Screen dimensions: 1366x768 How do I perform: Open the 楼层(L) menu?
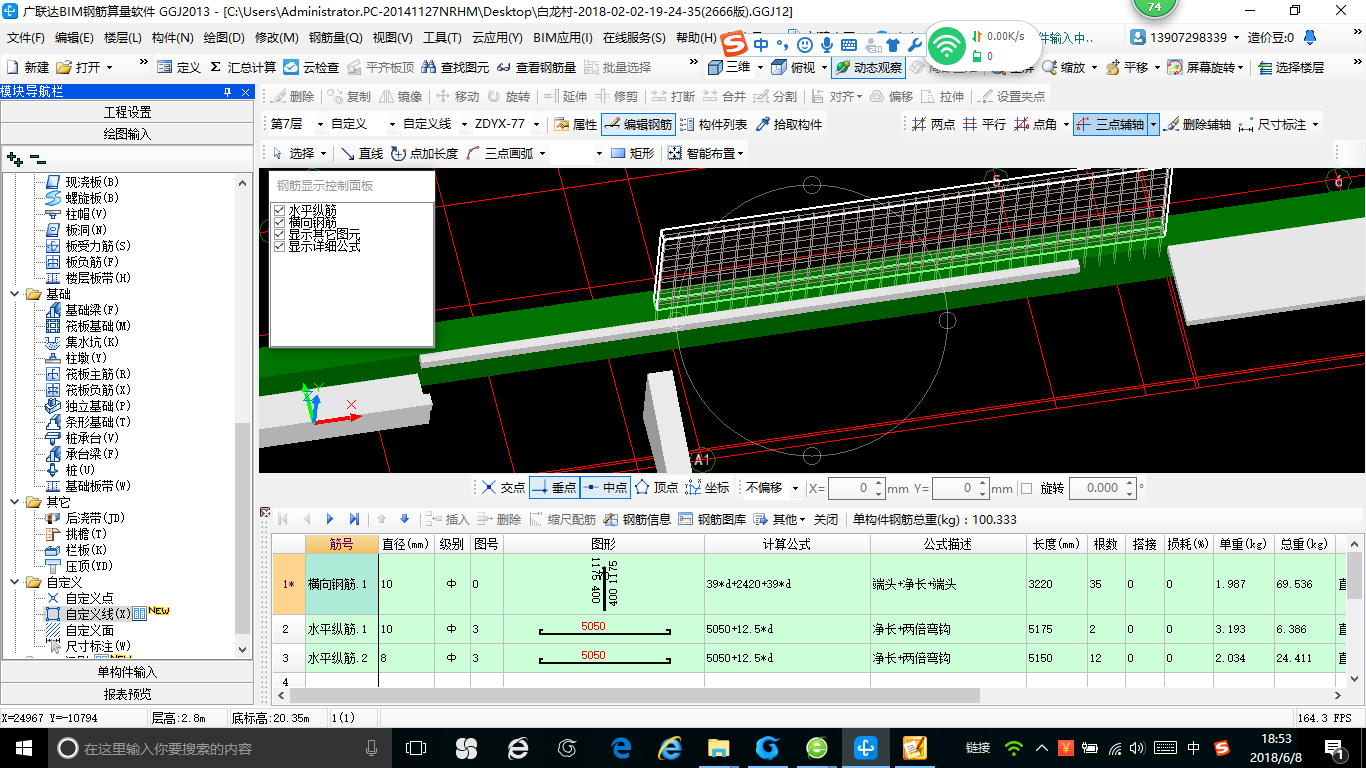(123, 38)
